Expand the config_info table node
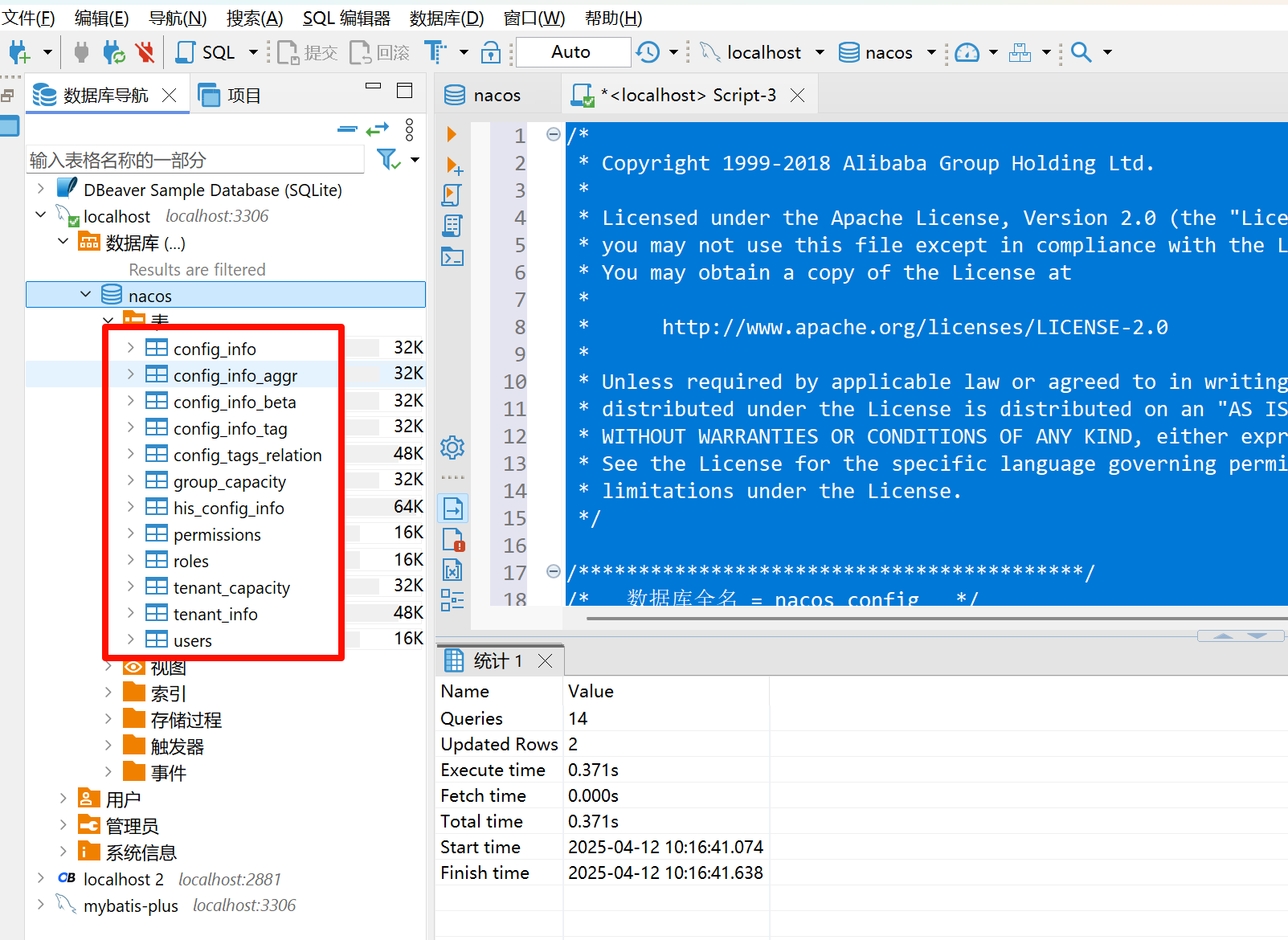1288x940 pixels. (130, 348)
